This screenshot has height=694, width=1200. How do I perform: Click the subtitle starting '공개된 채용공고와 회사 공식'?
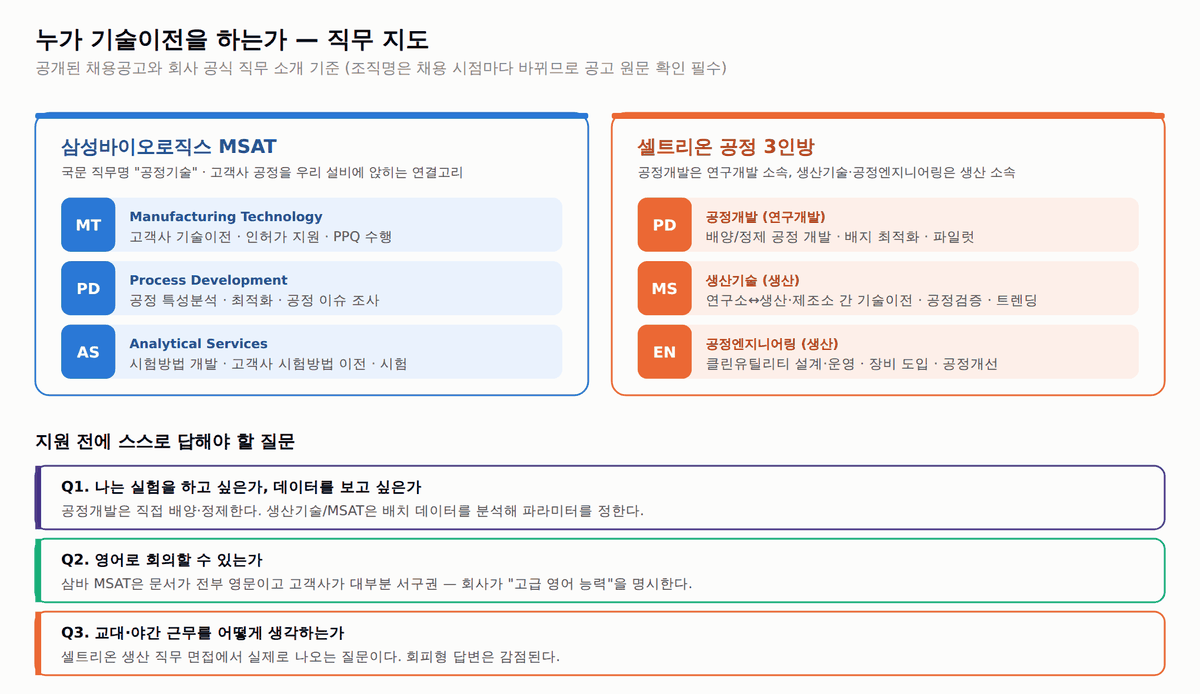(381, 69)
